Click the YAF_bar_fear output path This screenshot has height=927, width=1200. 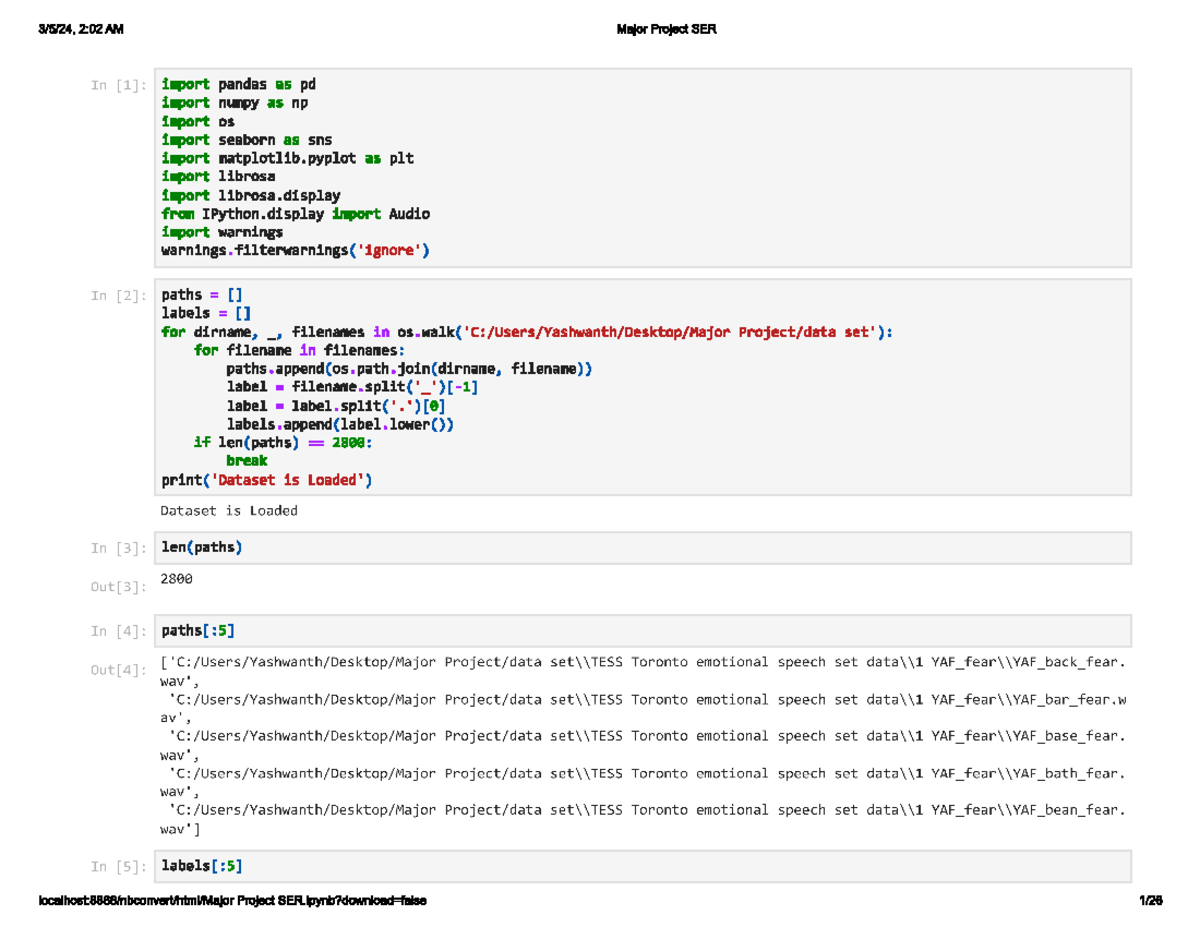[x=642, y=708]
